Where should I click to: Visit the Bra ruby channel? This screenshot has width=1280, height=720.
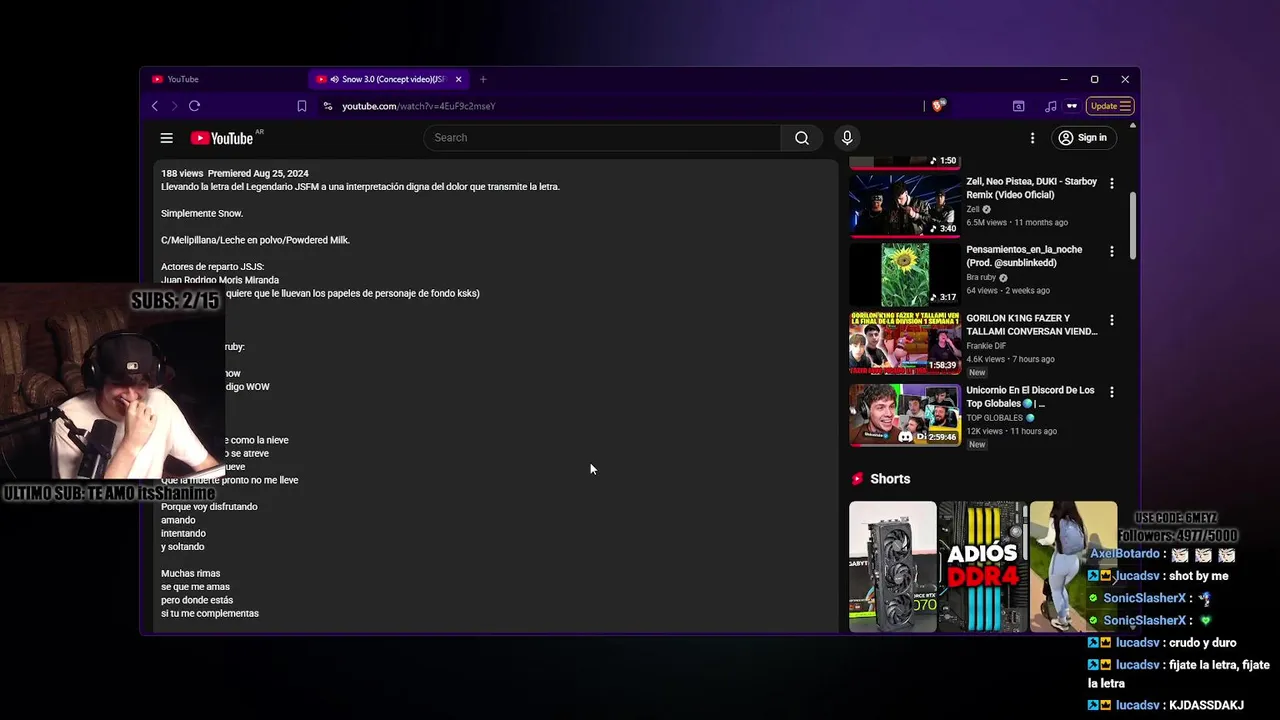tap(981, 278)
